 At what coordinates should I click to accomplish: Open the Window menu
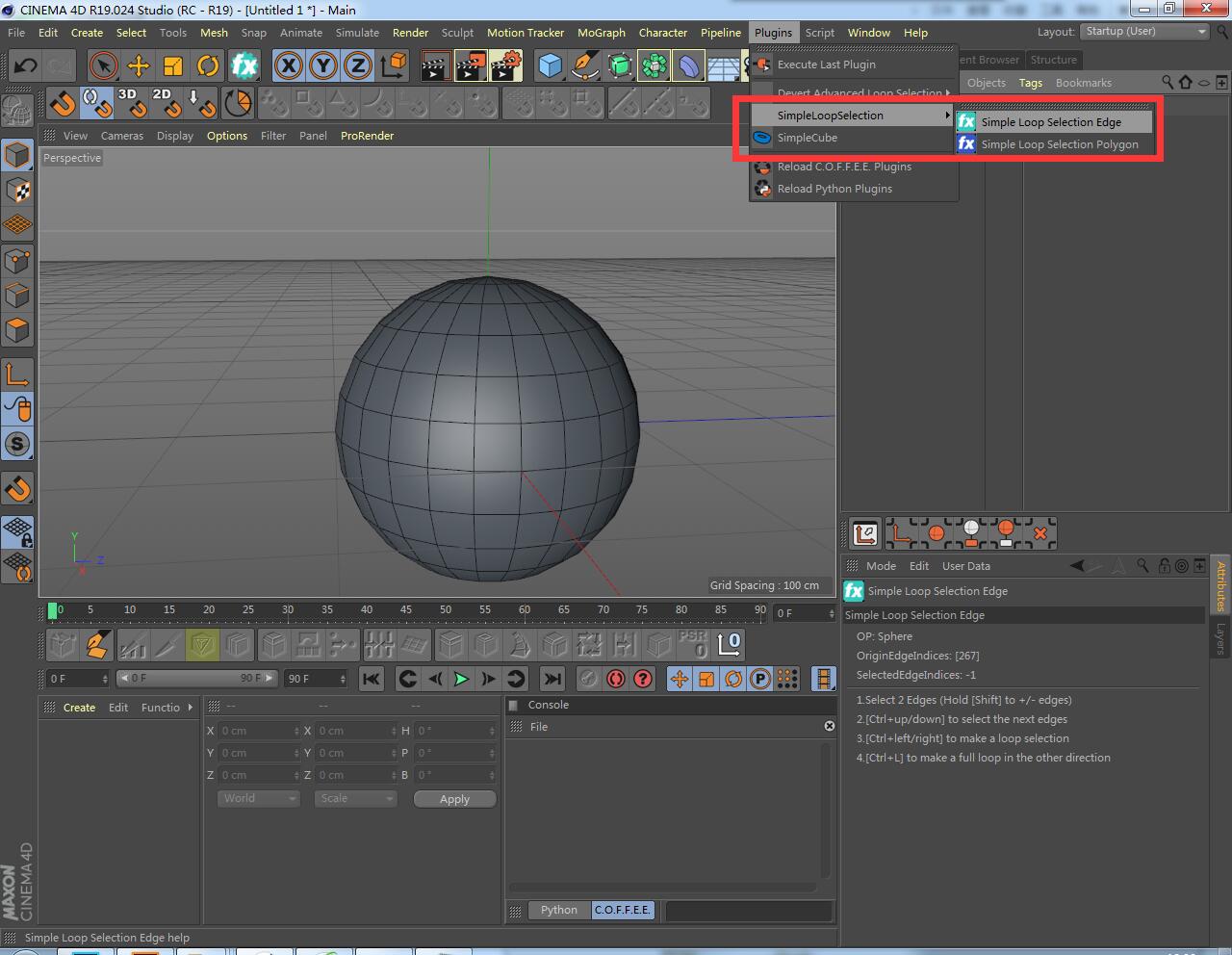point(868,32)
